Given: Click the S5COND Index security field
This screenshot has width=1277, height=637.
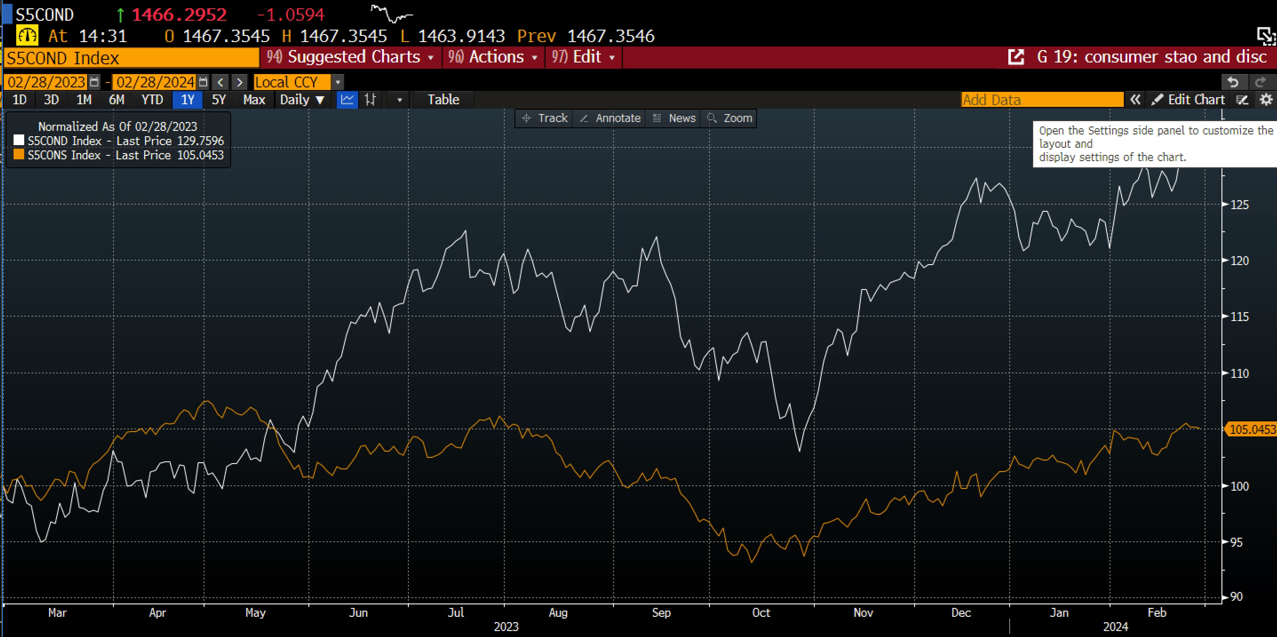Looking at the screenshot, I should [130, 58].
